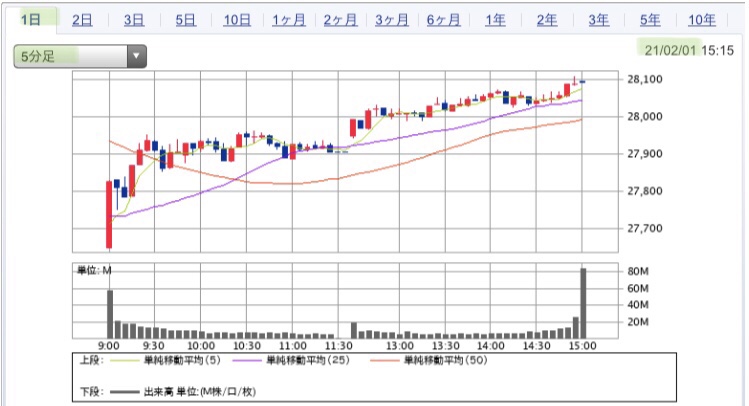This screenshot has height=406, width=749.
Task: Click the 28,100 price axis label
Action: click(x=645, y=79)
